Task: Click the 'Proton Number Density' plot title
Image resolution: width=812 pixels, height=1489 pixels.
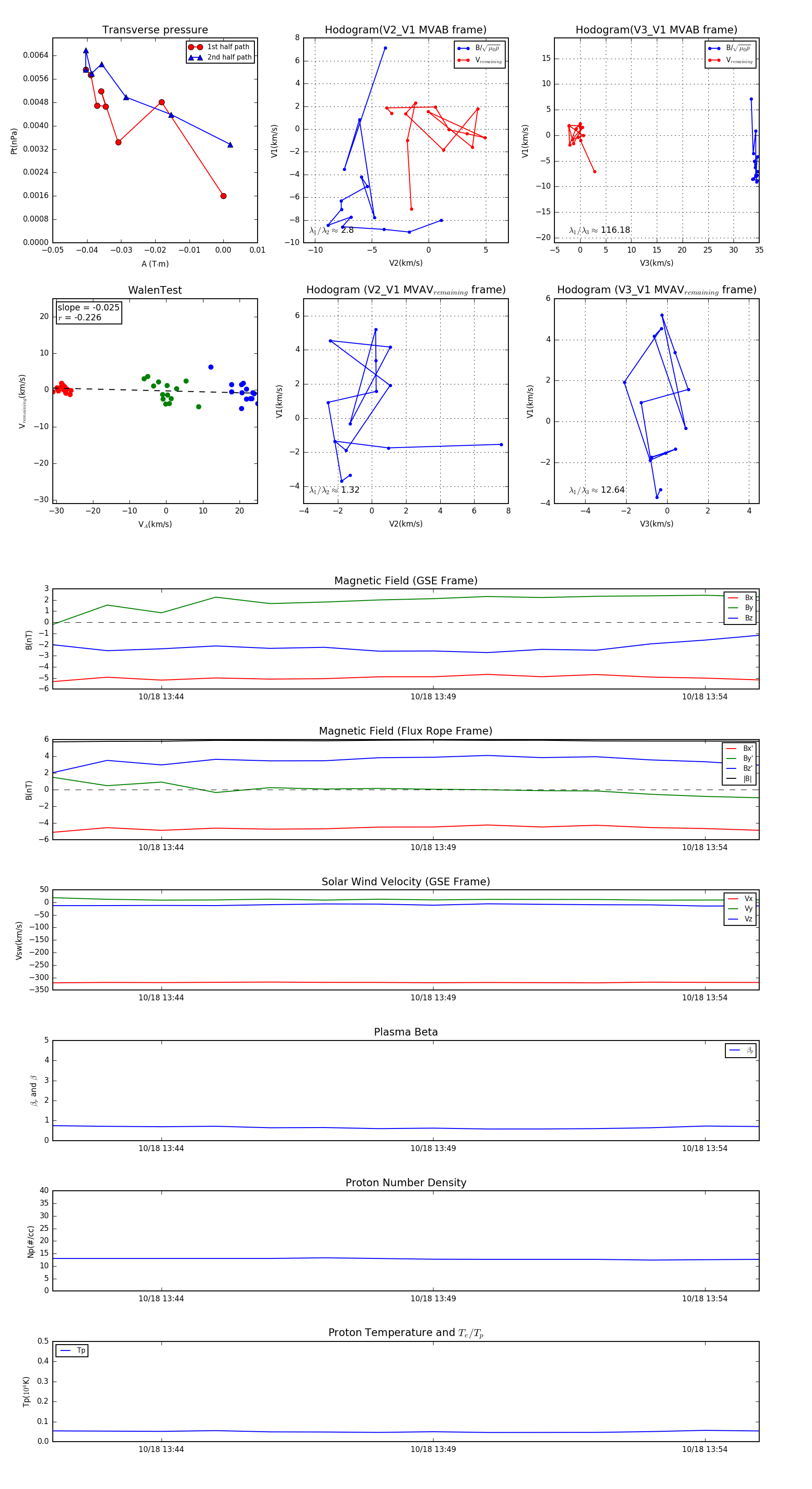Action: 406,1183
